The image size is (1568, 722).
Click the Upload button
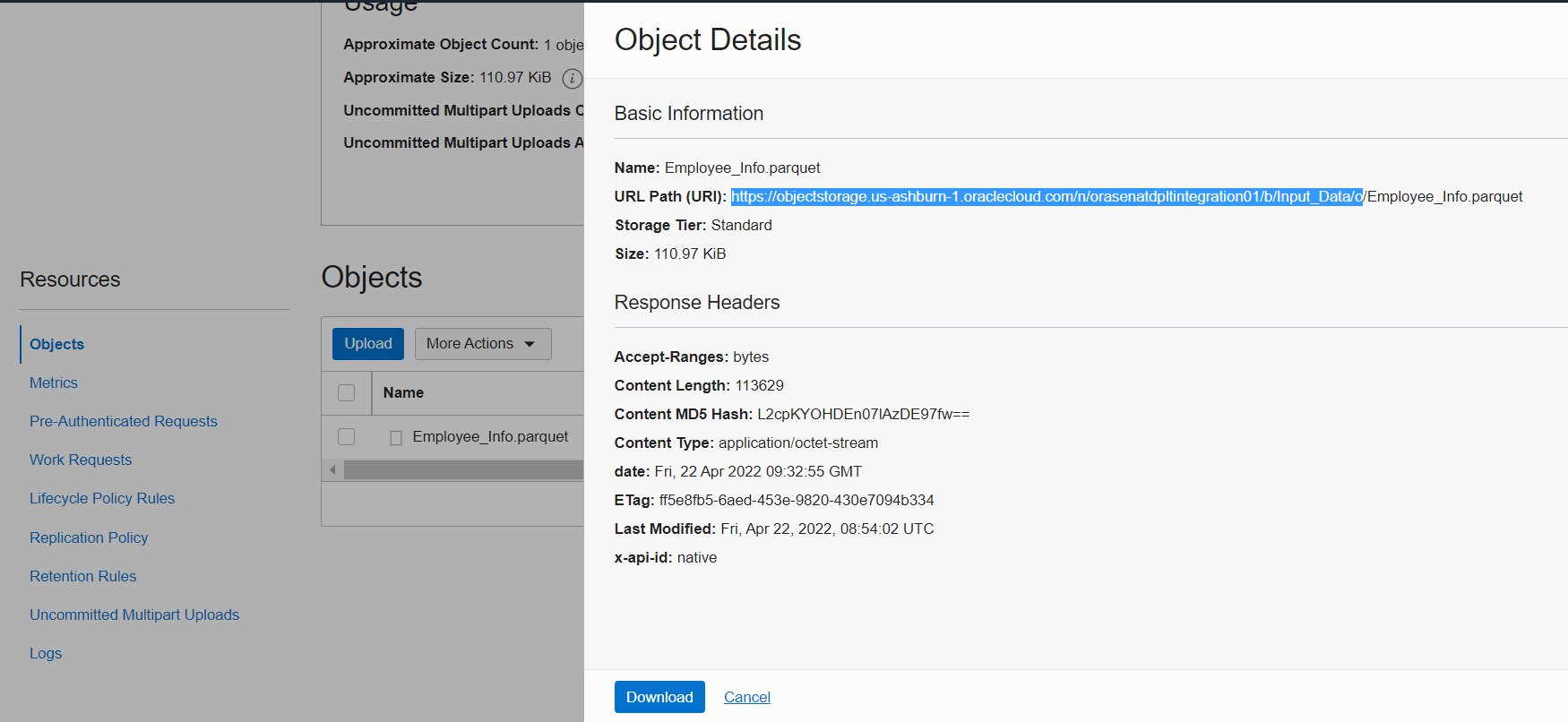pyautogui.click(x=367, y=344)
